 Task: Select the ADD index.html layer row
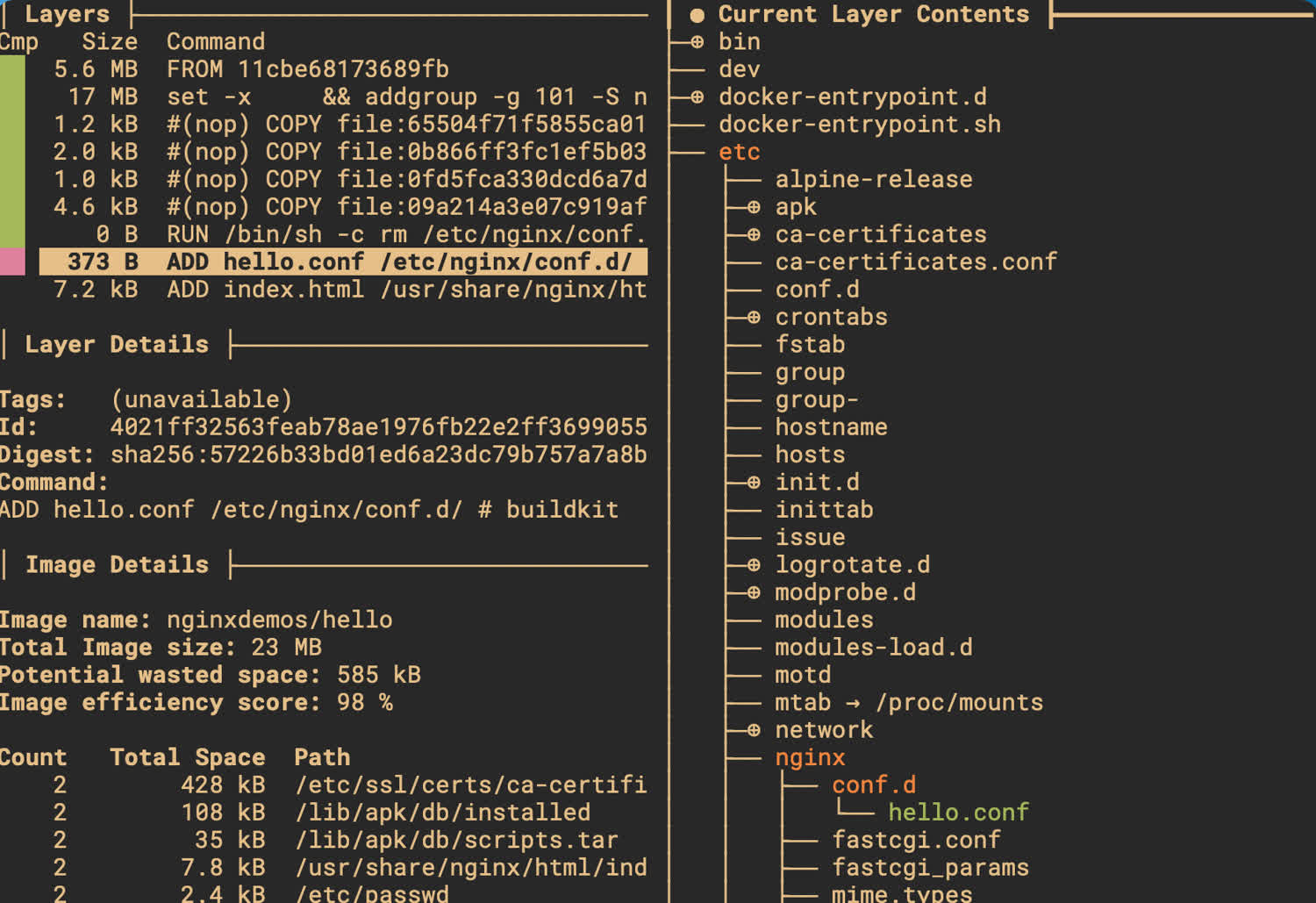tap(342, 290)
